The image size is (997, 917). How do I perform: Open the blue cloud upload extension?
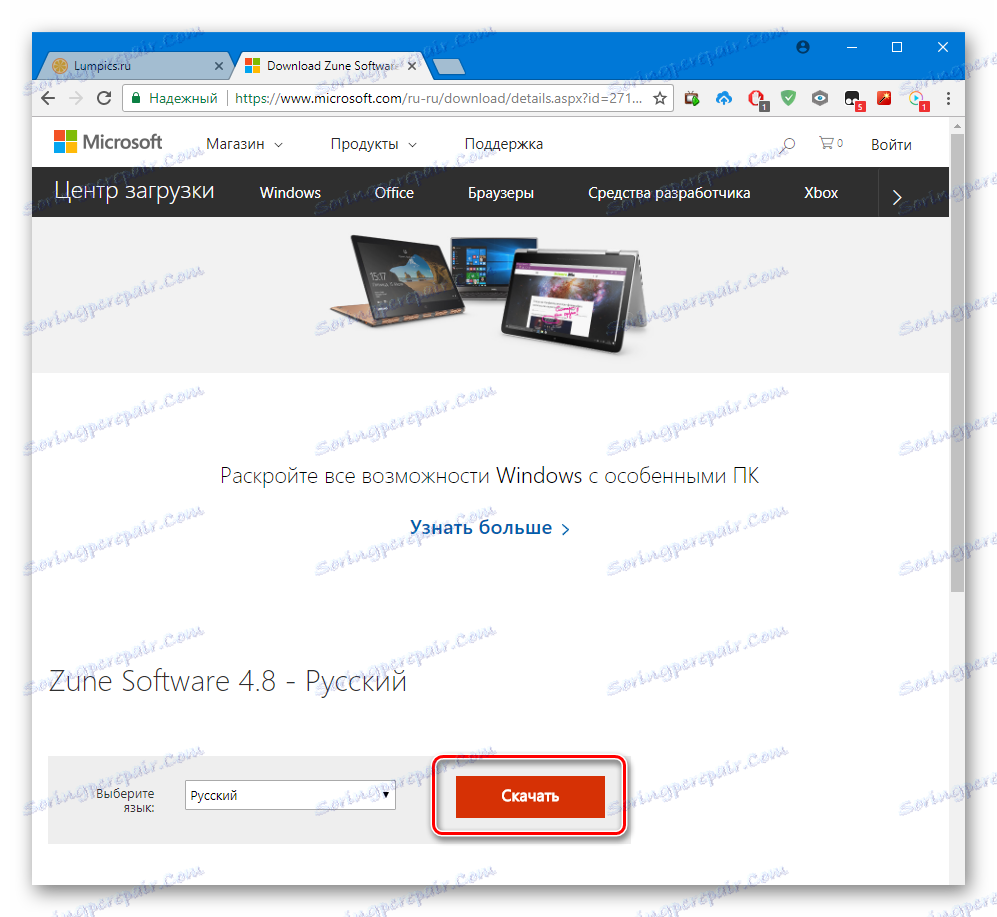tap(724, 99)
